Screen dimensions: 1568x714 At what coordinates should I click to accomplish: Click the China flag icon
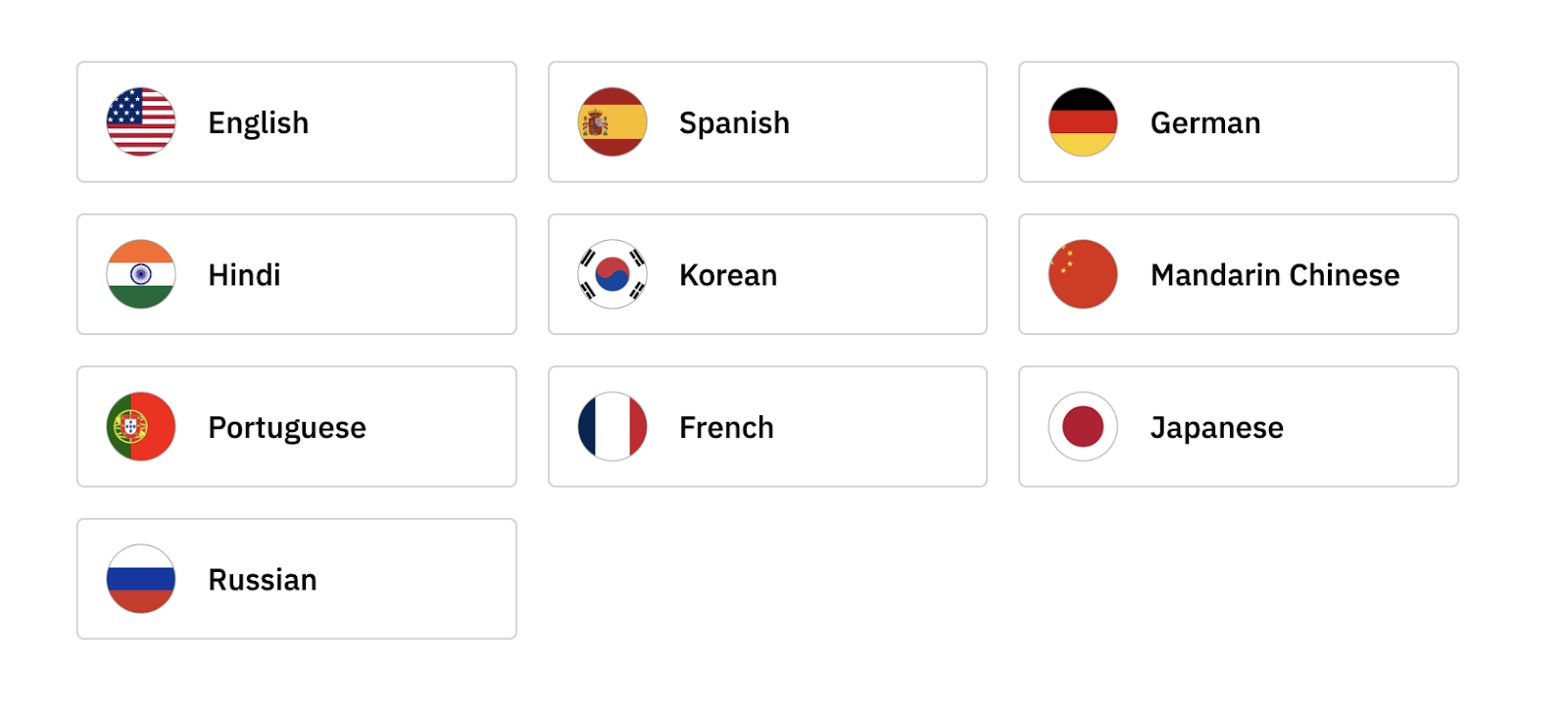1083,274
